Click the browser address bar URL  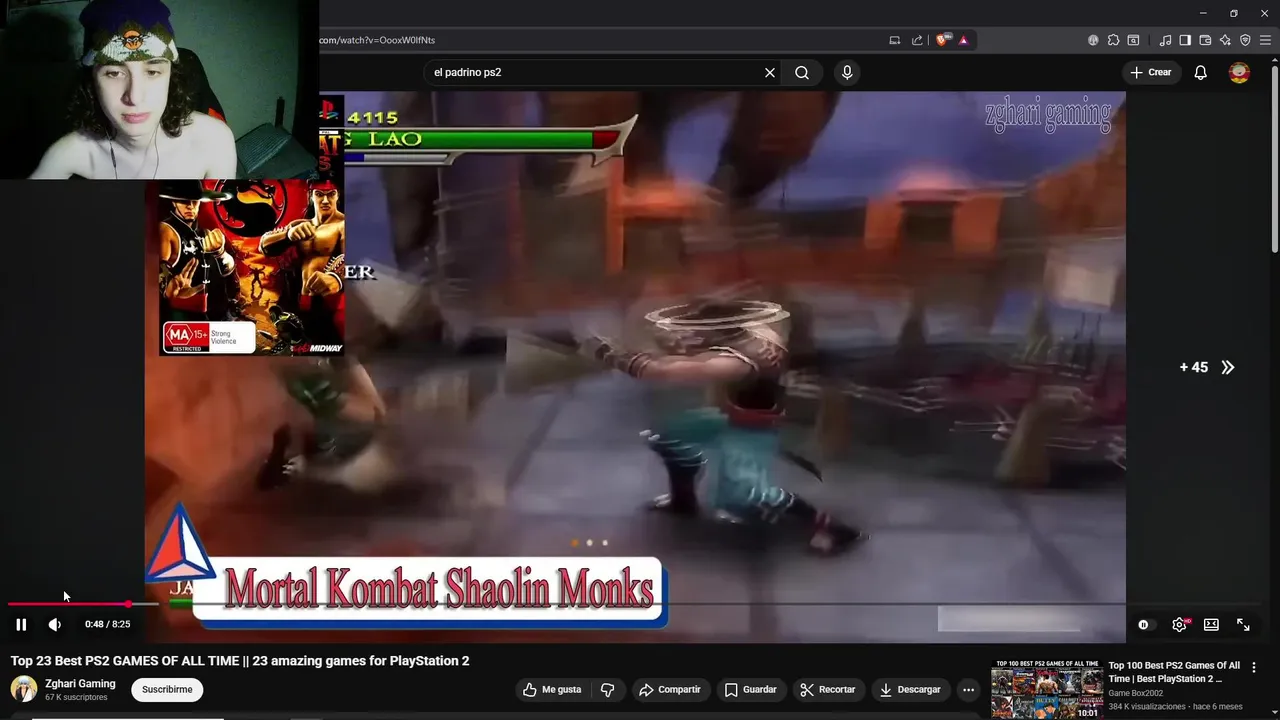[377, 40]
